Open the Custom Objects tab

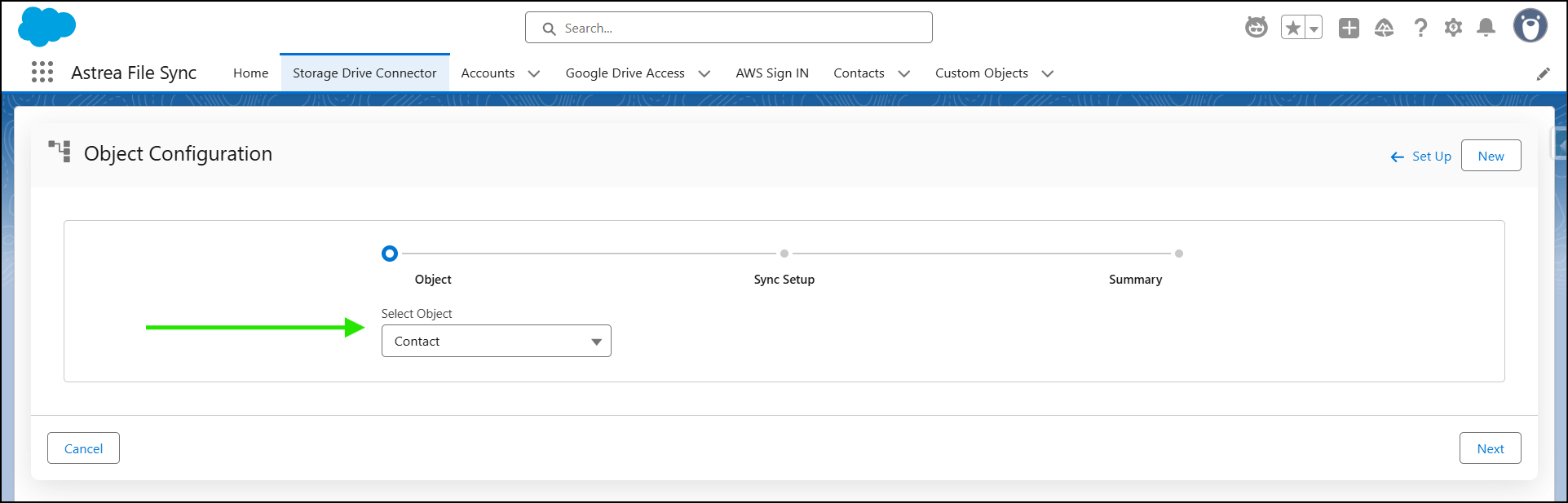click(982, 73)
